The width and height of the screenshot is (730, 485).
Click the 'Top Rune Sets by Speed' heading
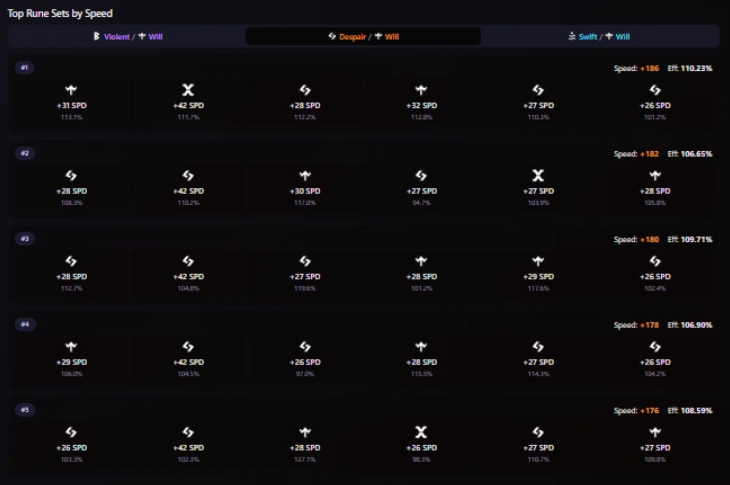pos(60,13)
